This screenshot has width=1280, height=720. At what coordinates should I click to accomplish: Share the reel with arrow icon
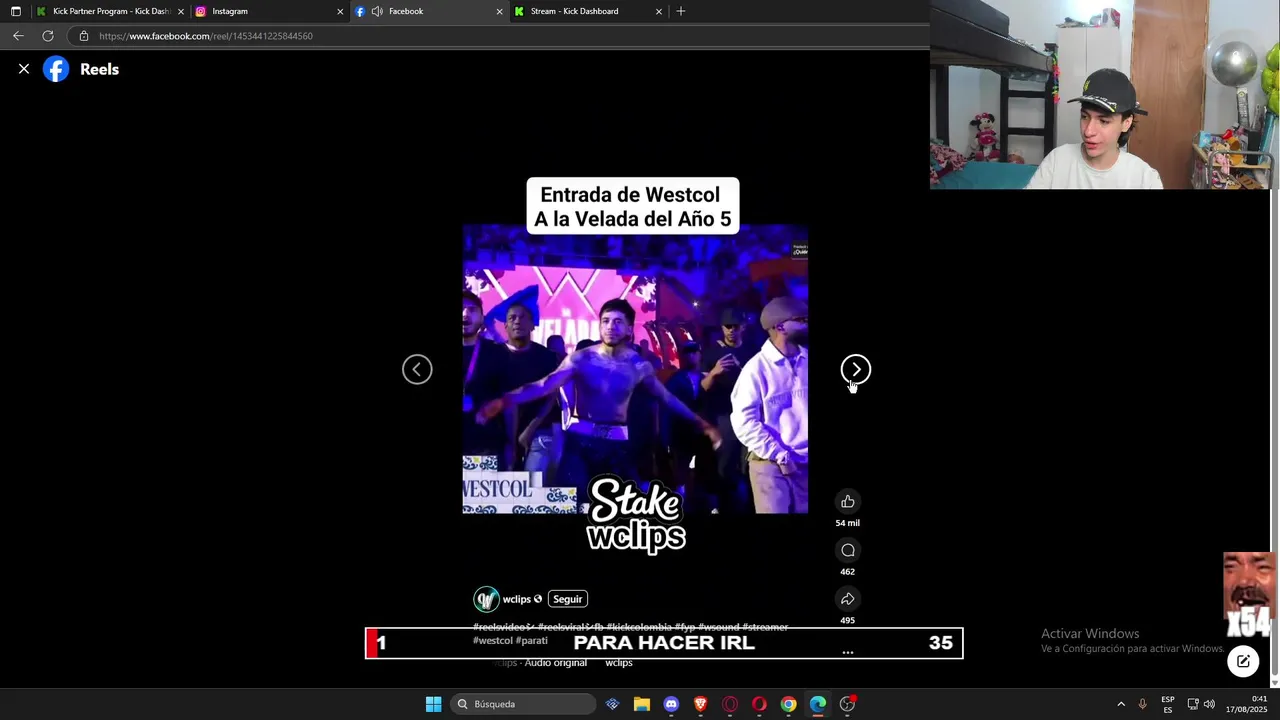847,599
